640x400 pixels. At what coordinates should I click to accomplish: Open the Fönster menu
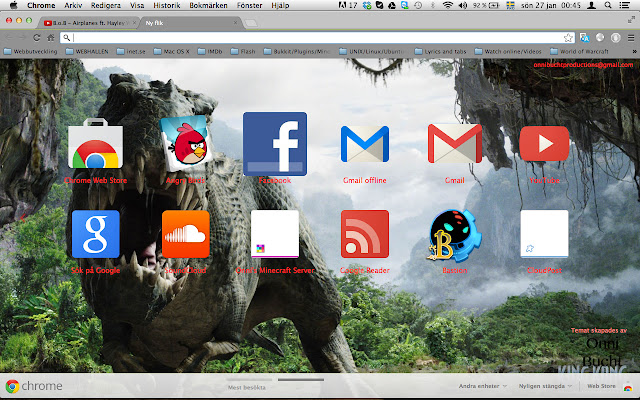coord(249,5)
